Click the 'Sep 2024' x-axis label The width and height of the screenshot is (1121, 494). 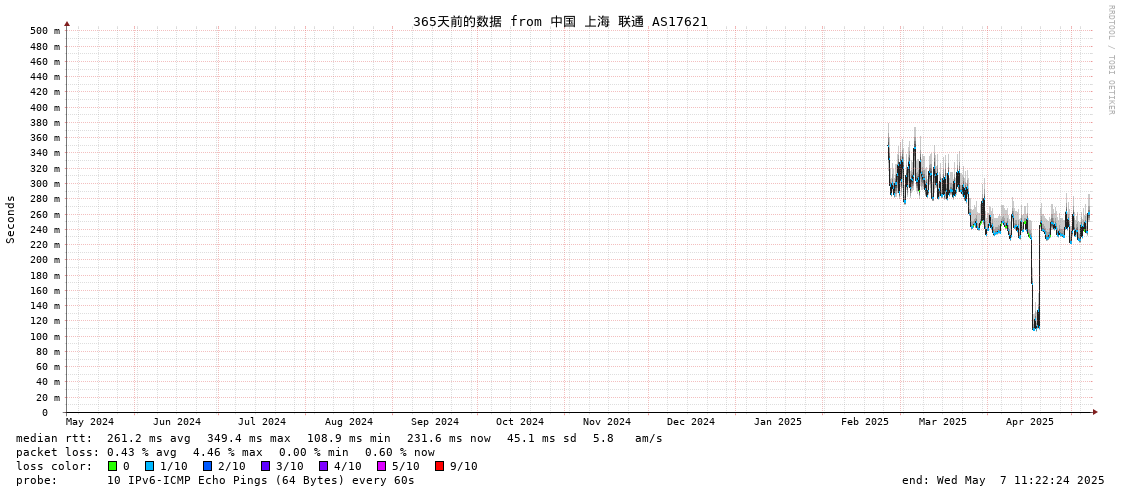coord(435,422)
